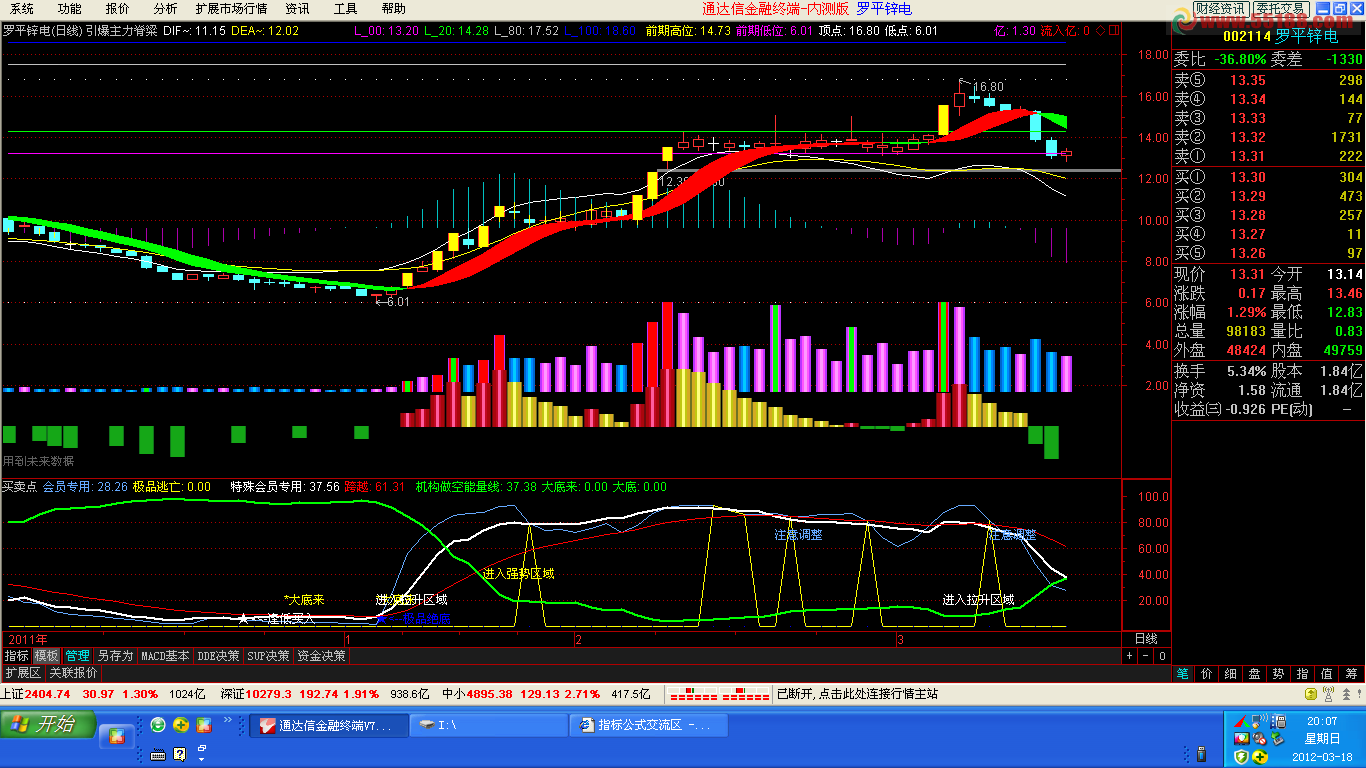
Task: Select the 价 tab in the quote panel
Action: (x=1207, y=674)
